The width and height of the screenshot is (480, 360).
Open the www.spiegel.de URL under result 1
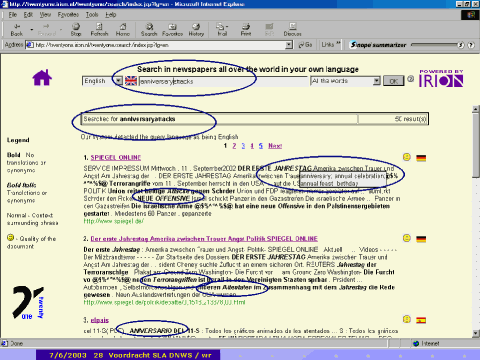point(114,221)
